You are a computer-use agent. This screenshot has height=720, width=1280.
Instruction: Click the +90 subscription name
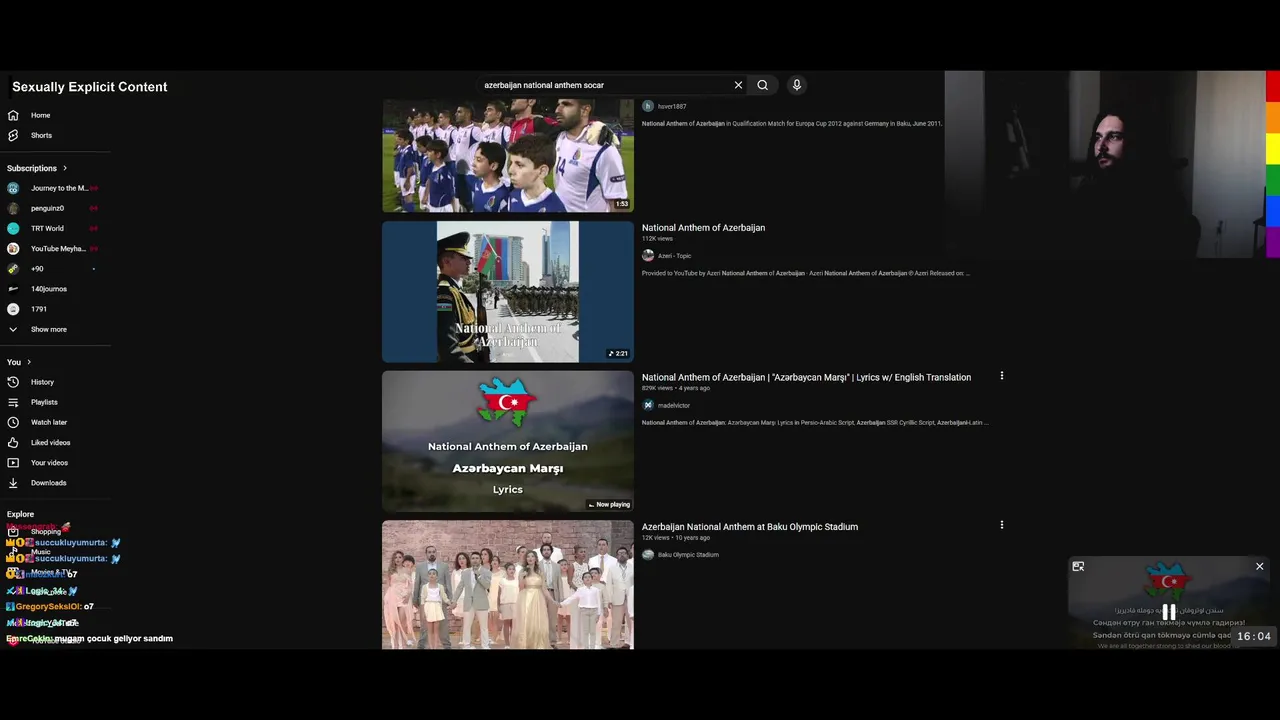coord(37,269)
